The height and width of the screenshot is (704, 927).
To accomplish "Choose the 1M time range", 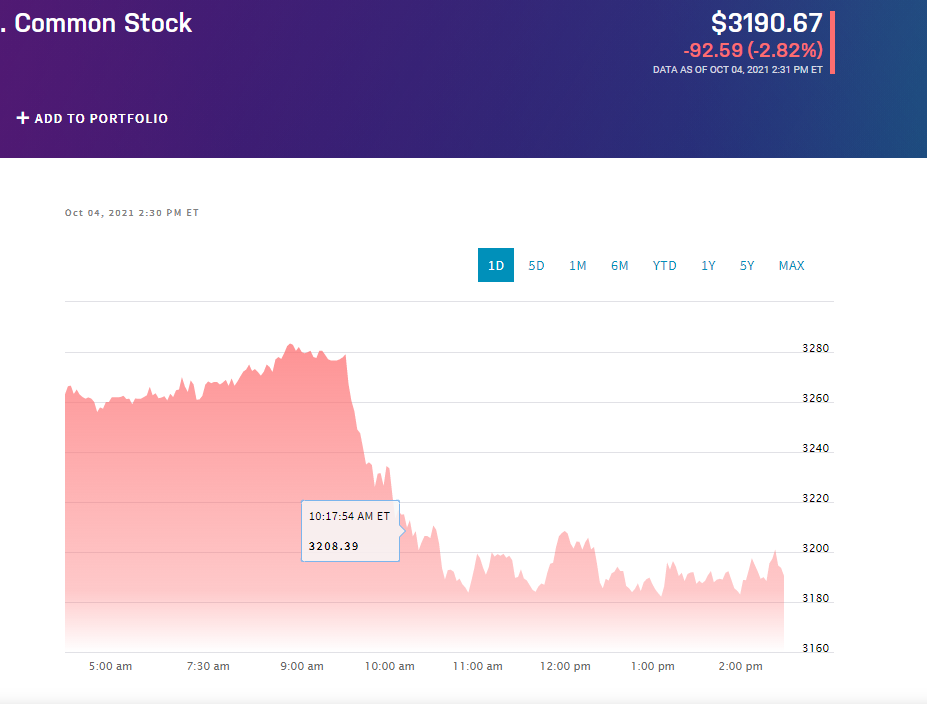I will click(x=578, y=265).
